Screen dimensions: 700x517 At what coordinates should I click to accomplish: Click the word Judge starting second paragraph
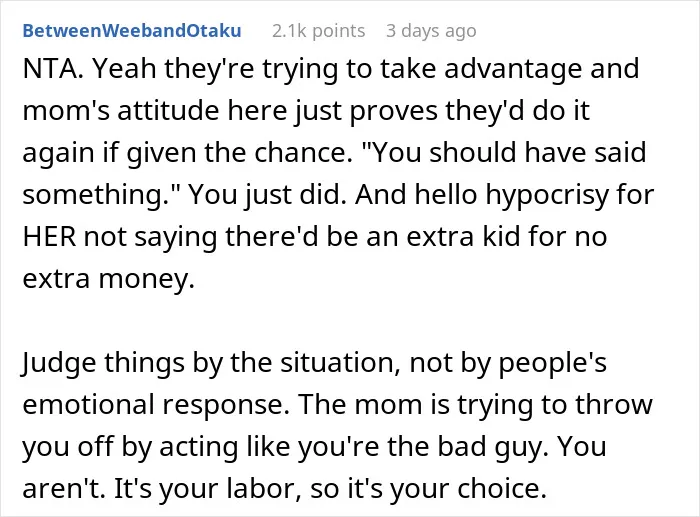(x=58, y=363)
